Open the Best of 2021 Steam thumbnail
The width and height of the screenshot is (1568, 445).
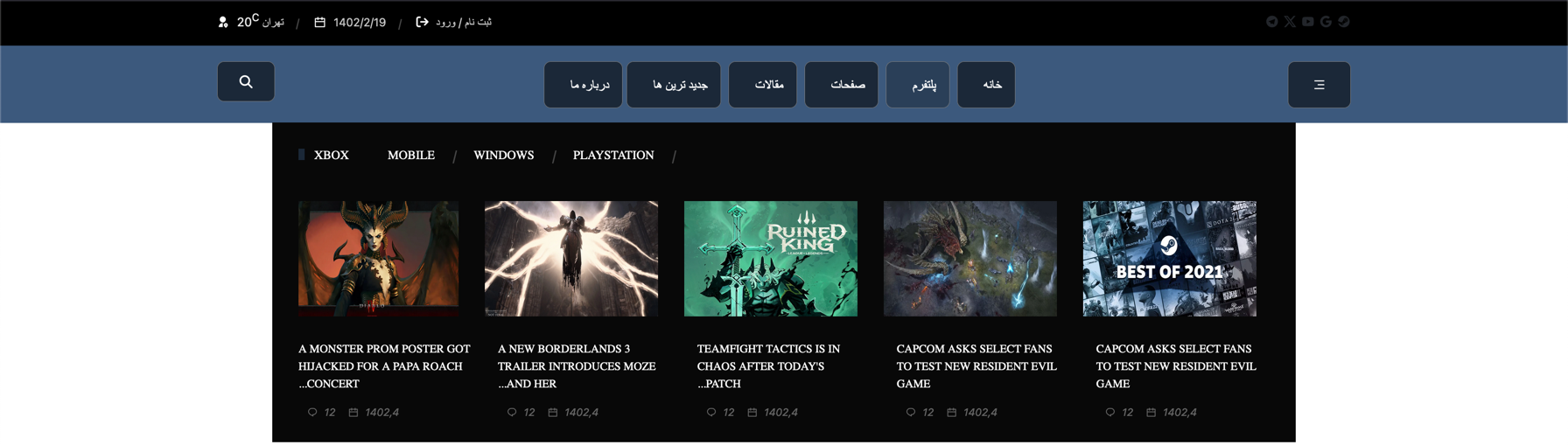[1170, 259]
